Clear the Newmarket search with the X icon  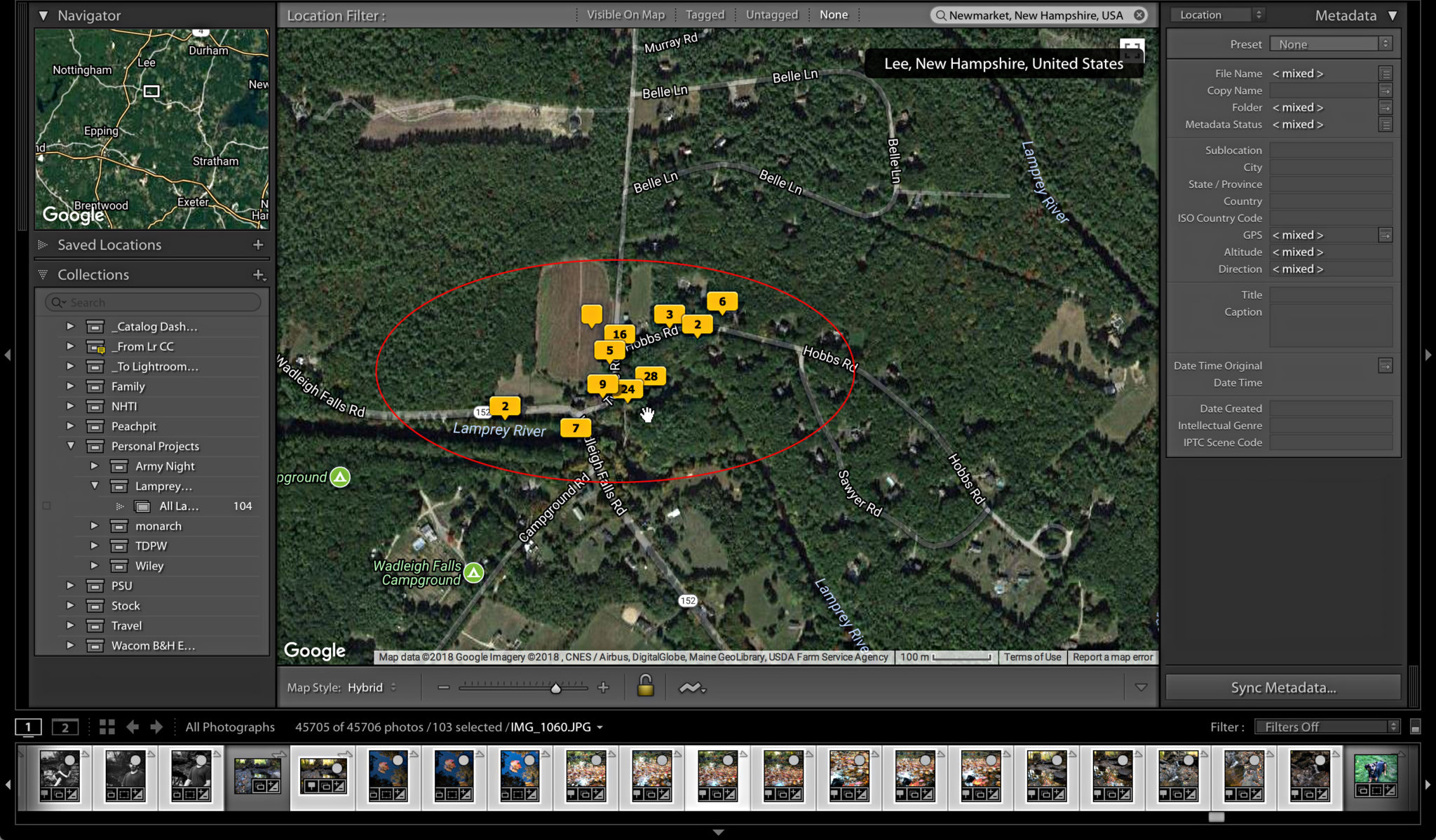[1139, 14]
